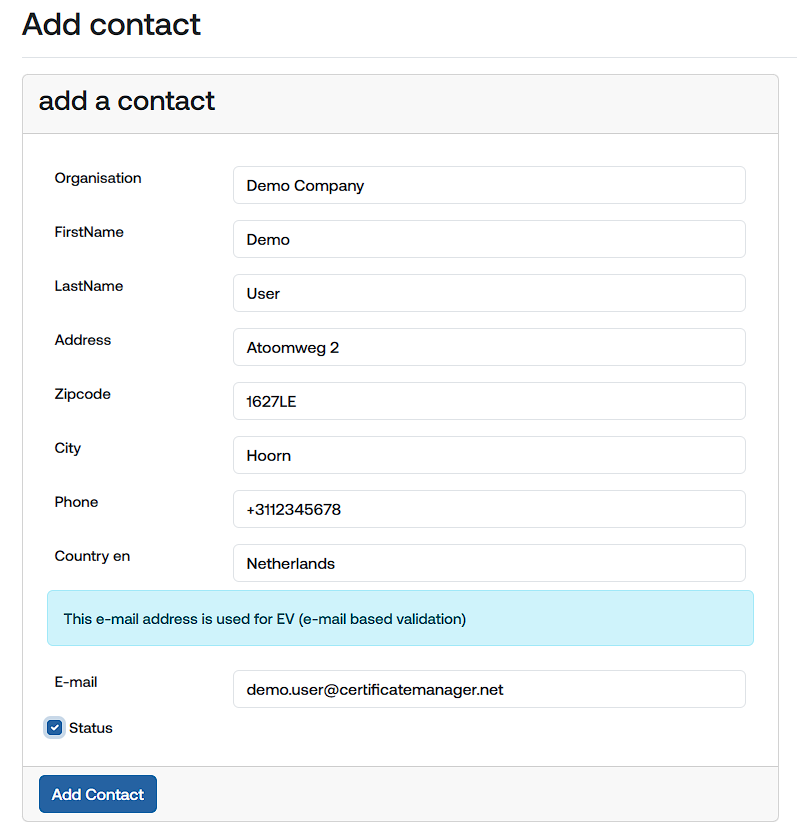Uncheck the Status checkbox
The height and width of the screenshot is (836, 797).
coord(55,728)
